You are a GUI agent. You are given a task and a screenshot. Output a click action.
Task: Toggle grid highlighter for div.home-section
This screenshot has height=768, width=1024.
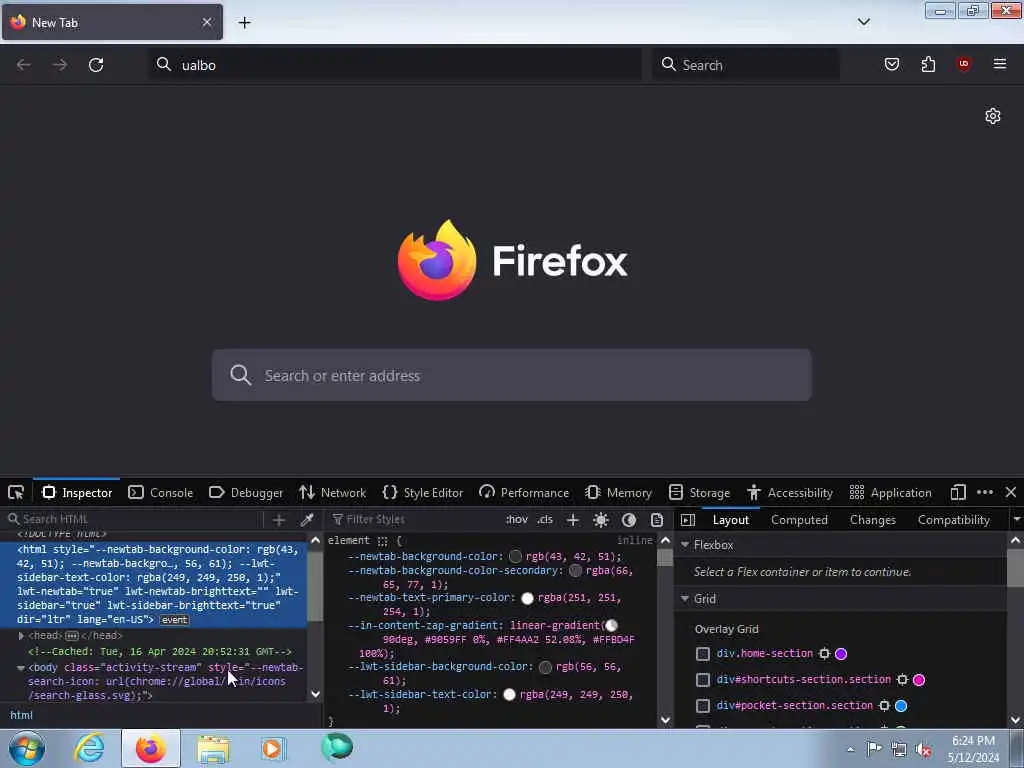(x=824, y=654)
